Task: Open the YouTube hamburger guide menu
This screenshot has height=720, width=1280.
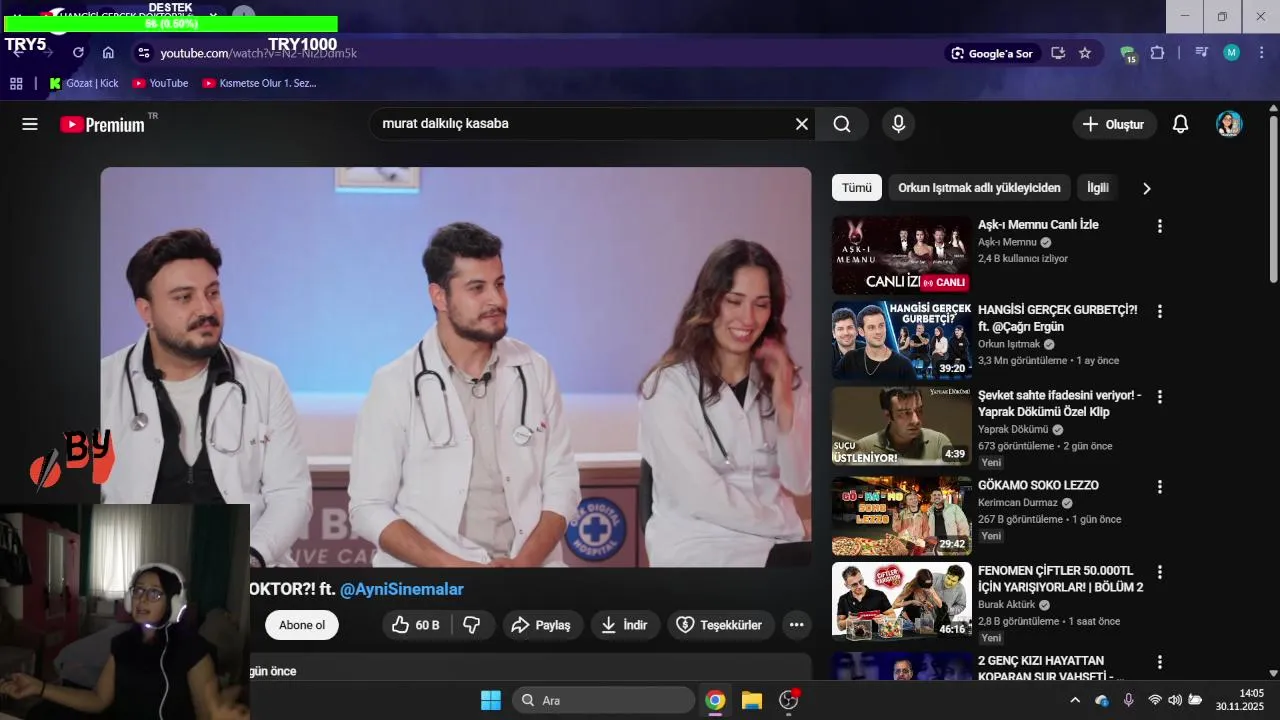Action: click(x=30, y=124)
